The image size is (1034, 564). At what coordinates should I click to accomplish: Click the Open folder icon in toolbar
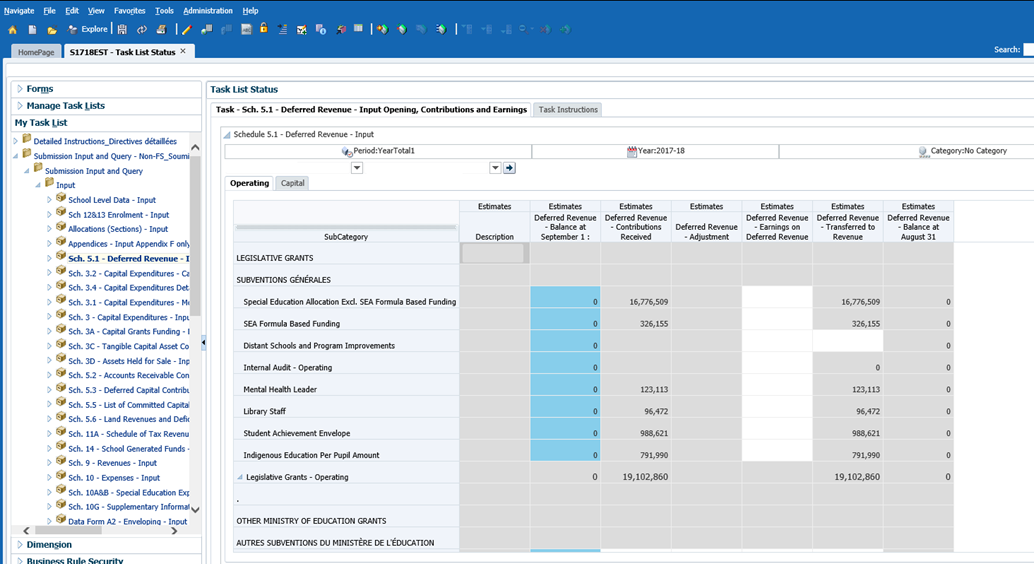[52, 30]
